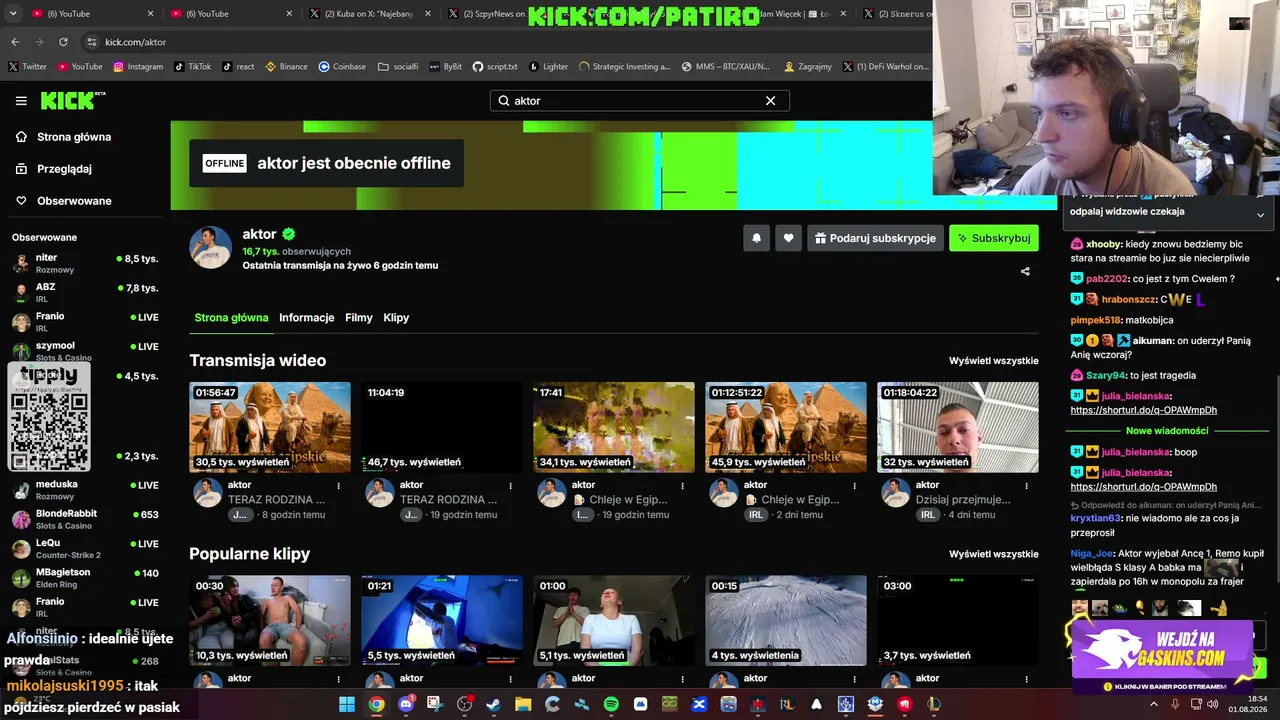Play the 11:04:19 video thumbnail
This screenshot has width=1280, height=720.
442,427
